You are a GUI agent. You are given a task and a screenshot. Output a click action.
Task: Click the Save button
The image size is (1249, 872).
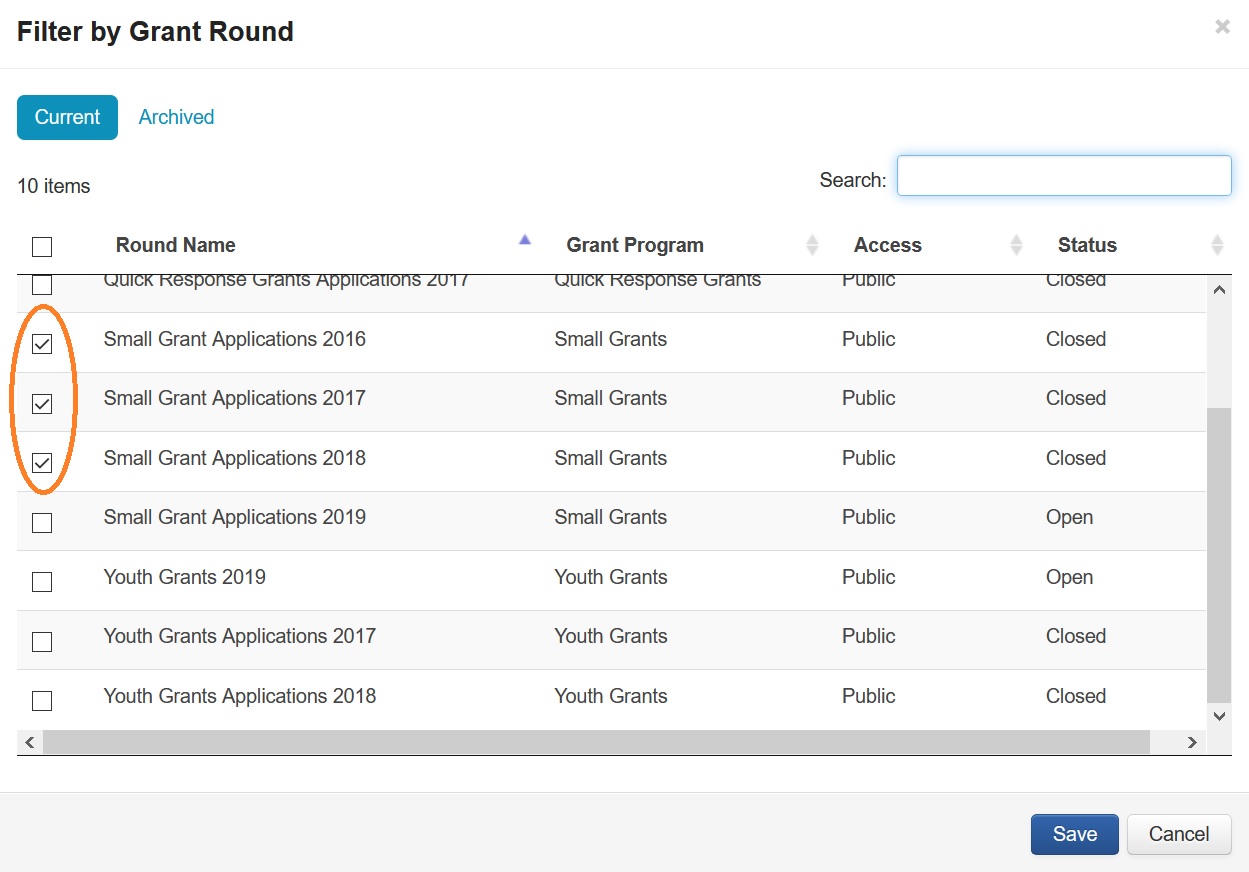tap(1074, 834)
